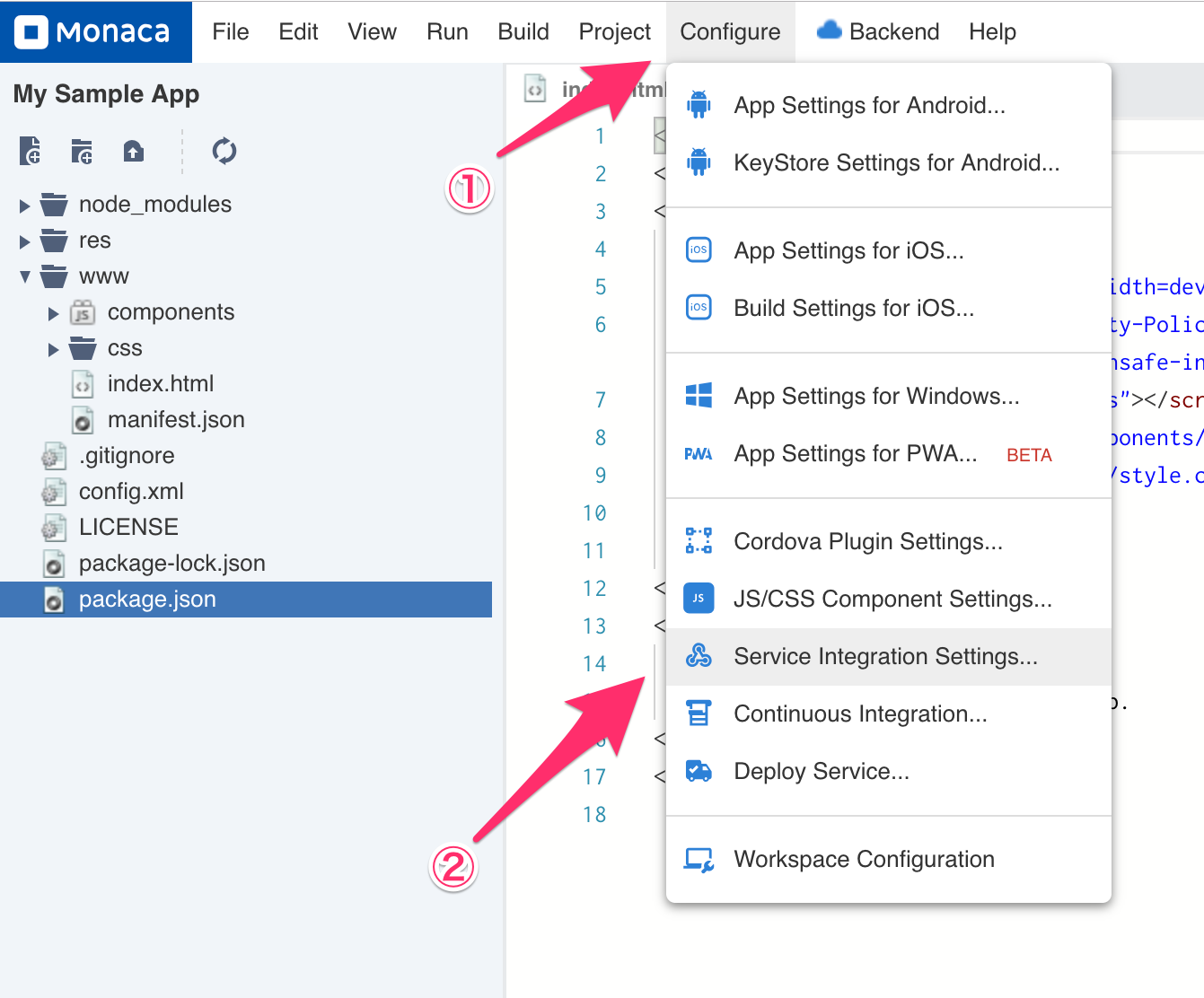Collapse the www folder arrow
The height and width of the screenshot is (998, 1204).
tap(25, 277)
